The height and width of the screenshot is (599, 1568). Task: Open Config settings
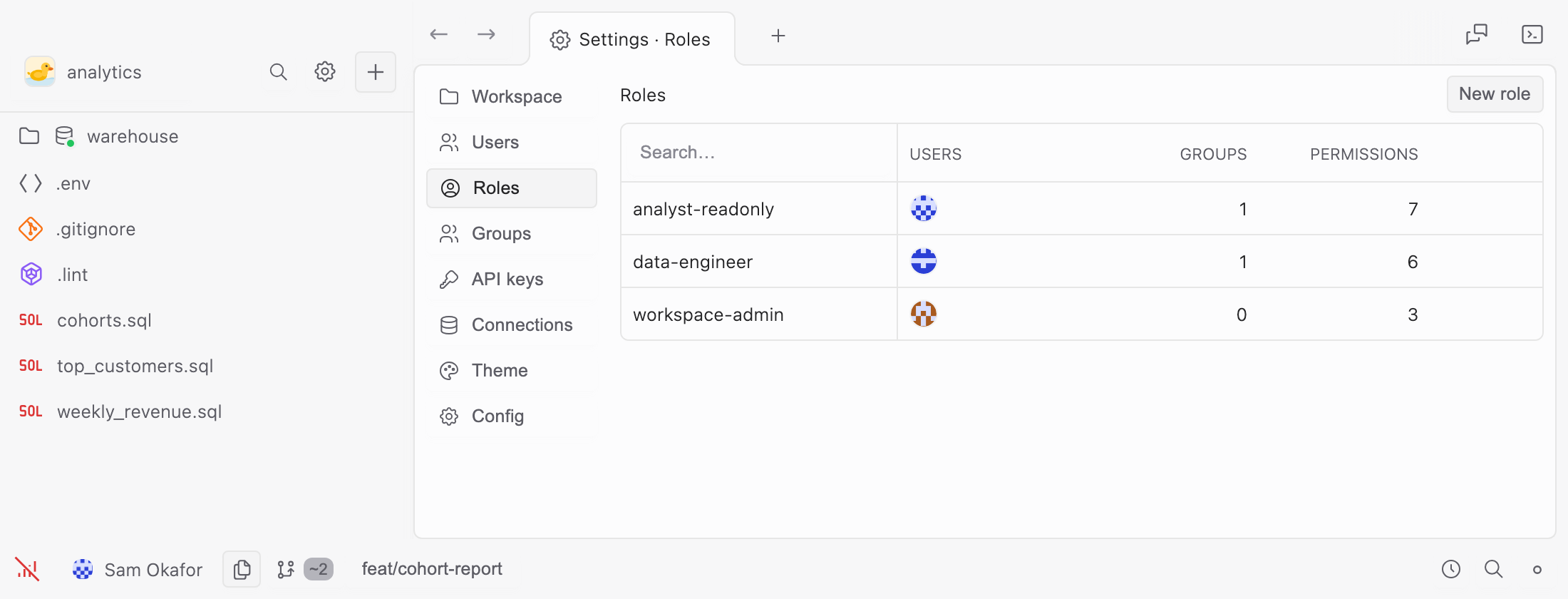[x=512, y=416]
